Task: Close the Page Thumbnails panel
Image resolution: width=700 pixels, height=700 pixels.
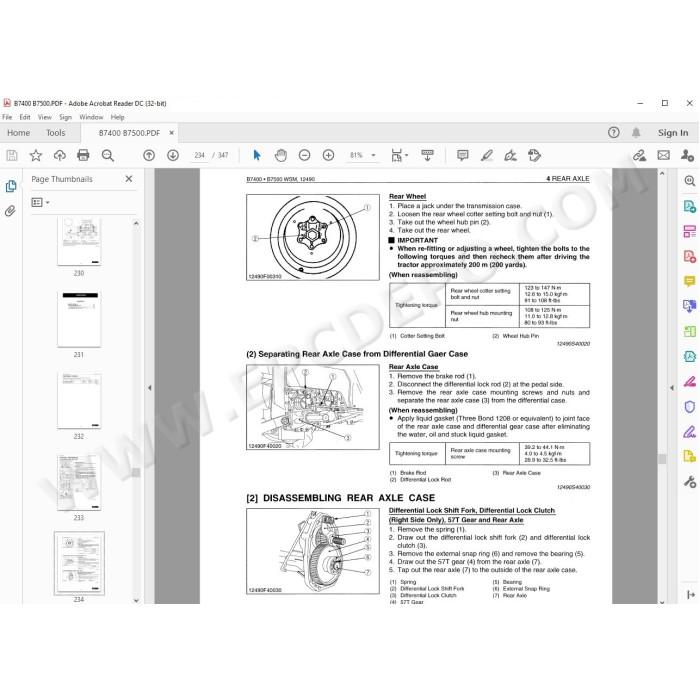Action: tap(129, 179)
